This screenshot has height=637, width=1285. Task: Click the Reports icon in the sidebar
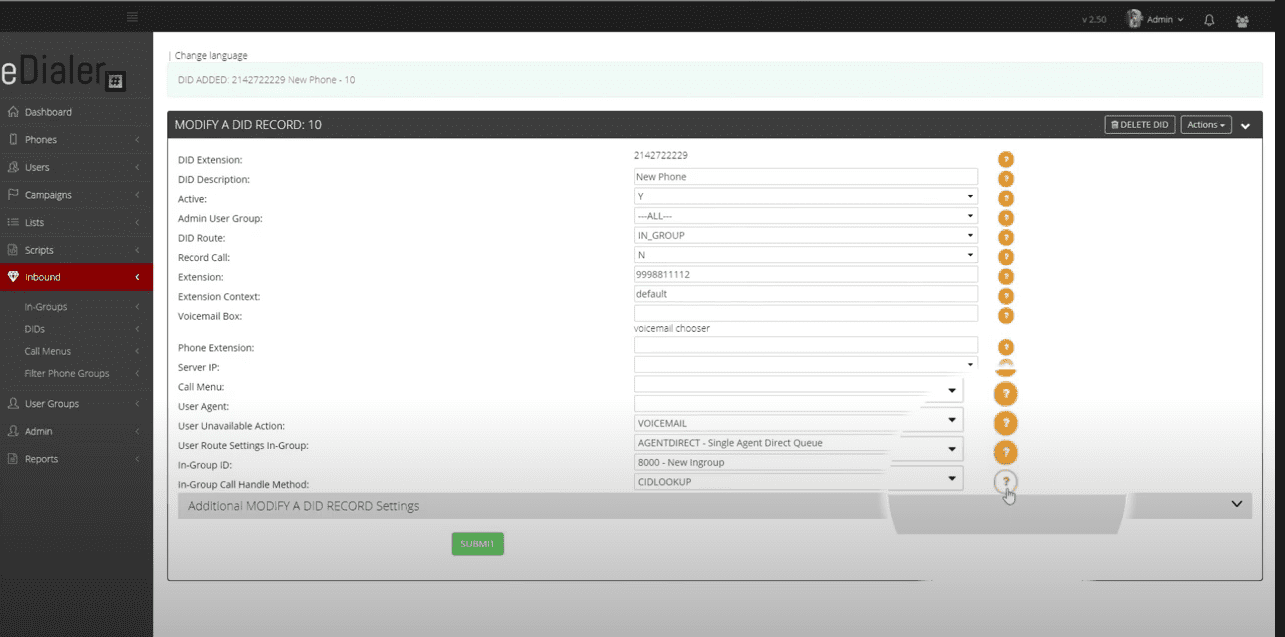[14, 459]
